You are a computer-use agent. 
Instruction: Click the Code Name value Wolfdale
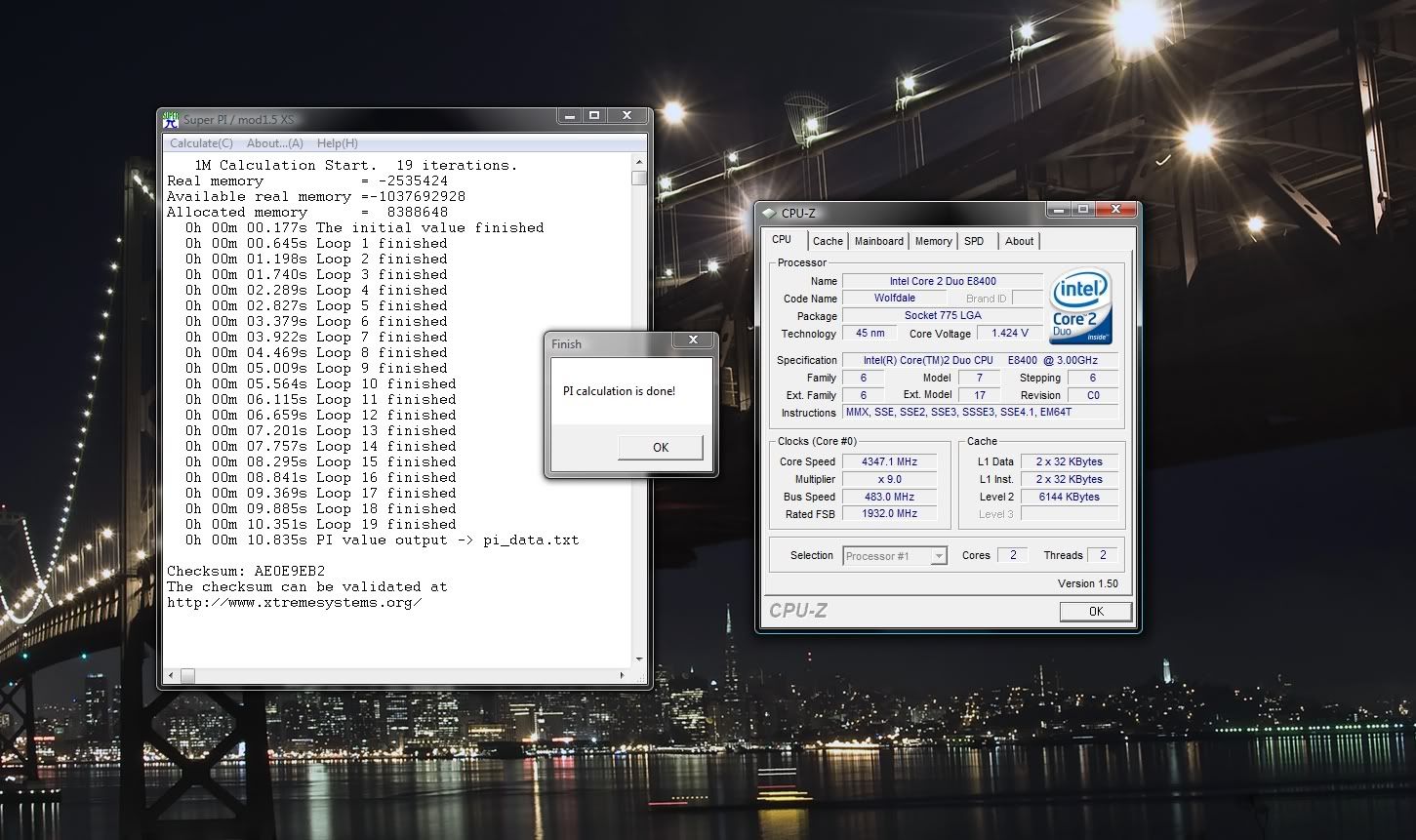[x=894, y=299]
